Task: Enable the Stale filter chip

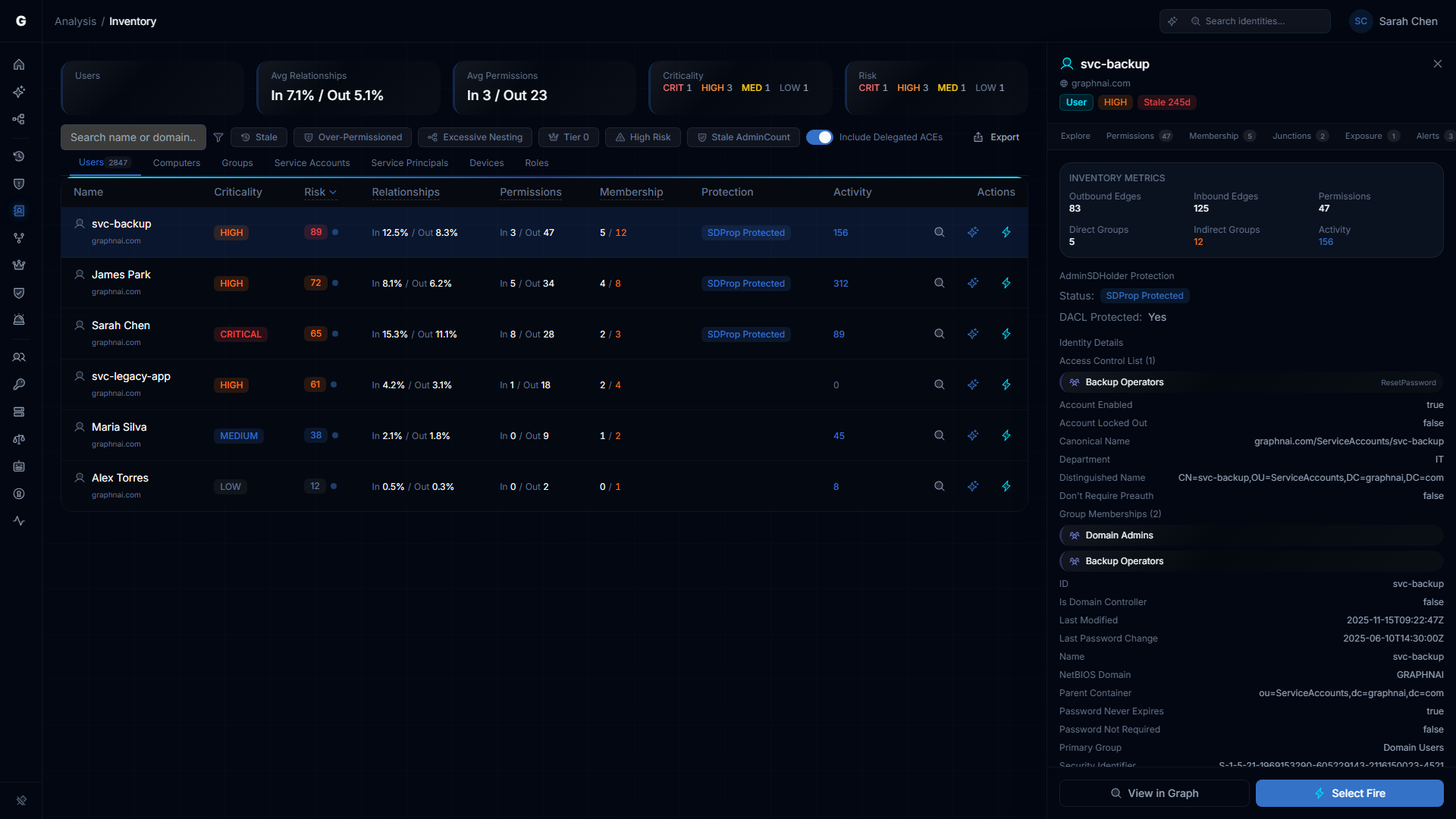Action: [259, 137]
